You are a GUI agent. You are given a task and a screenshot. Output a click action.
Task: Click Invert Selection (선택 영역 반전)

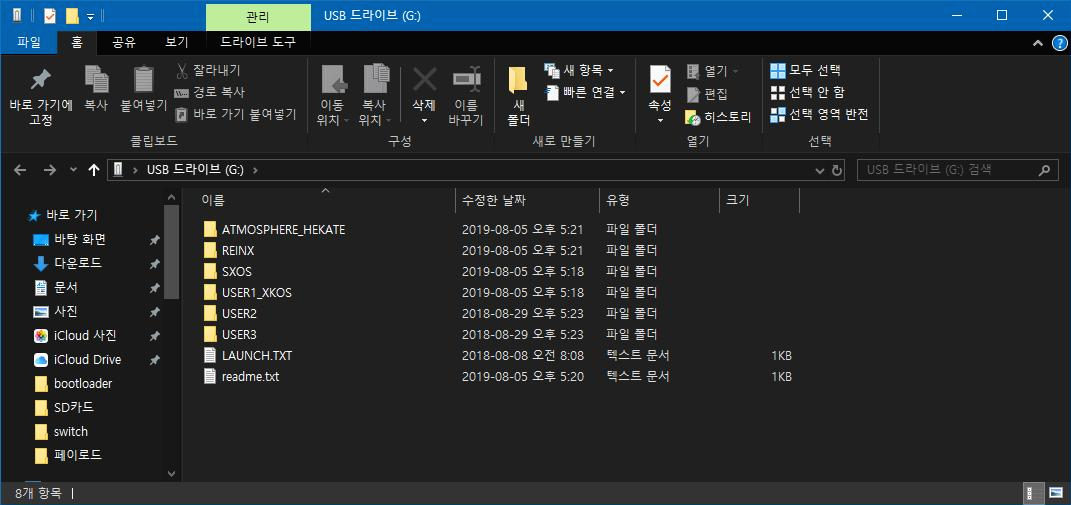(x=819, y=114)
